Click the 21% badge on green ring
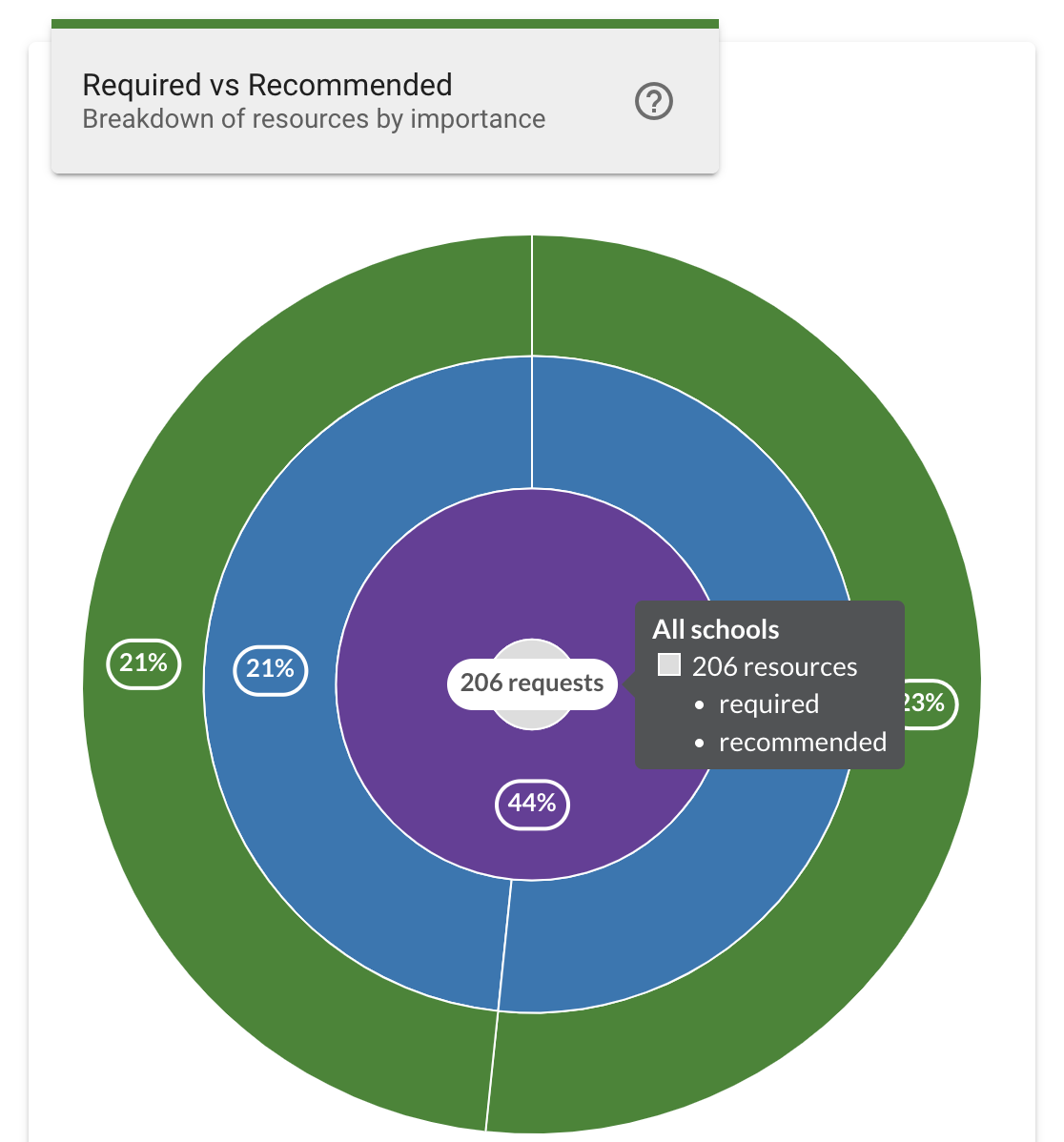 click(142, 663)
